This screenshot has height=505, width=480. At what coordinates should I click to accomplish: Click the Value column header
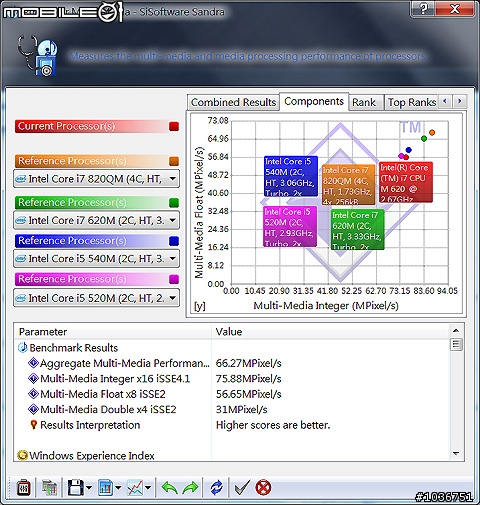(330, 332)
